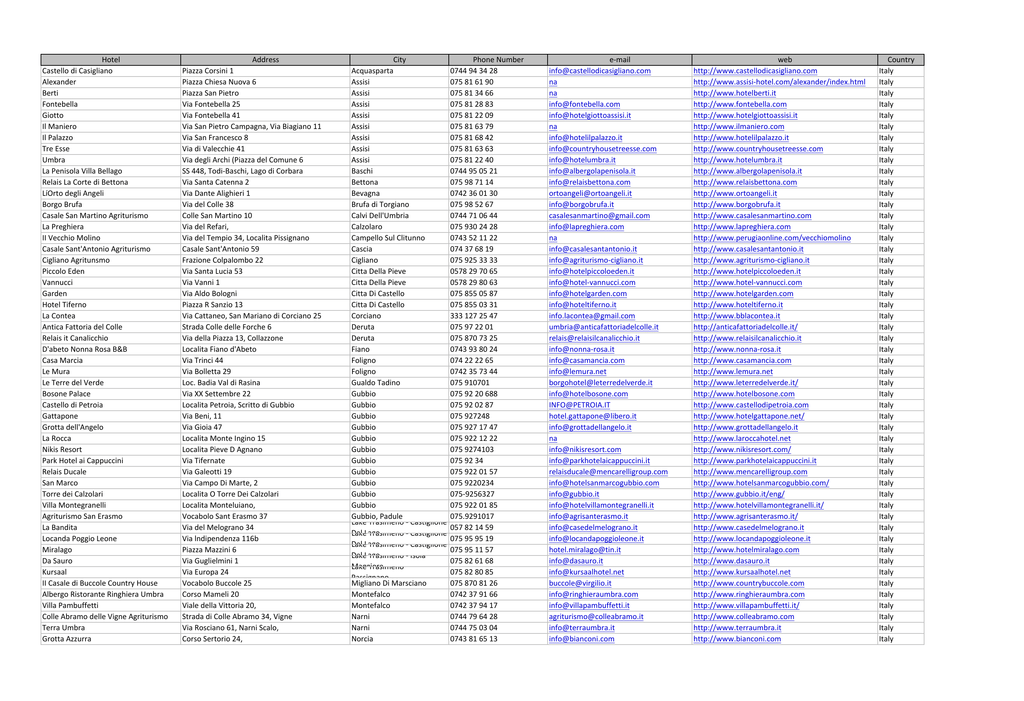
Task: Open http://www.lemura.net link
Action: tap(732, 371)
